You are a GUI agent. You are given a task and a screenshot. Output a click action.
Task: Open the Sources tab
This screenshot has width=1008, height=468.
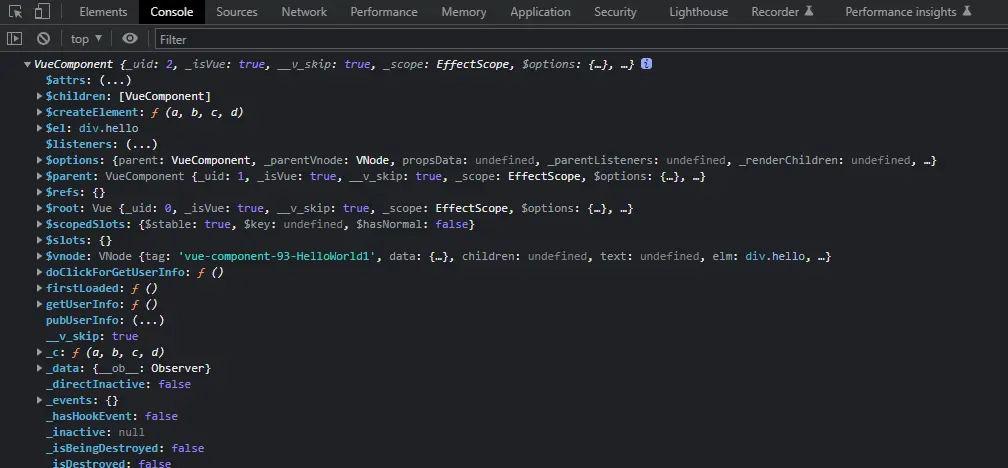(237, 12)
